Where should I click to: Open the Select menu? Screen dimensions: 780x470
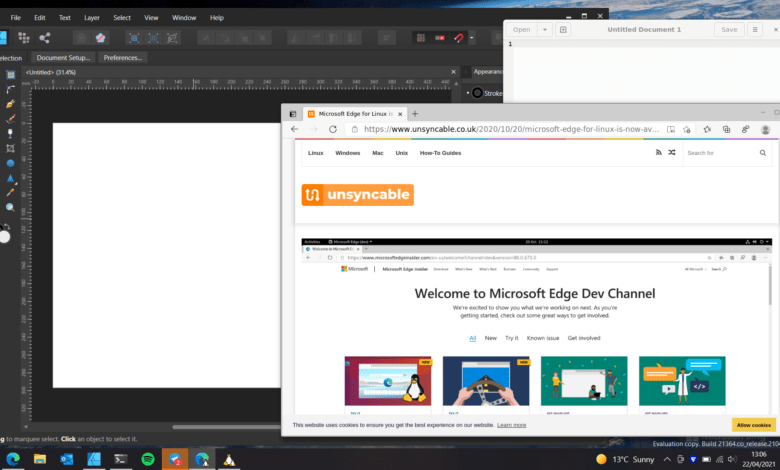click(122, 17)
